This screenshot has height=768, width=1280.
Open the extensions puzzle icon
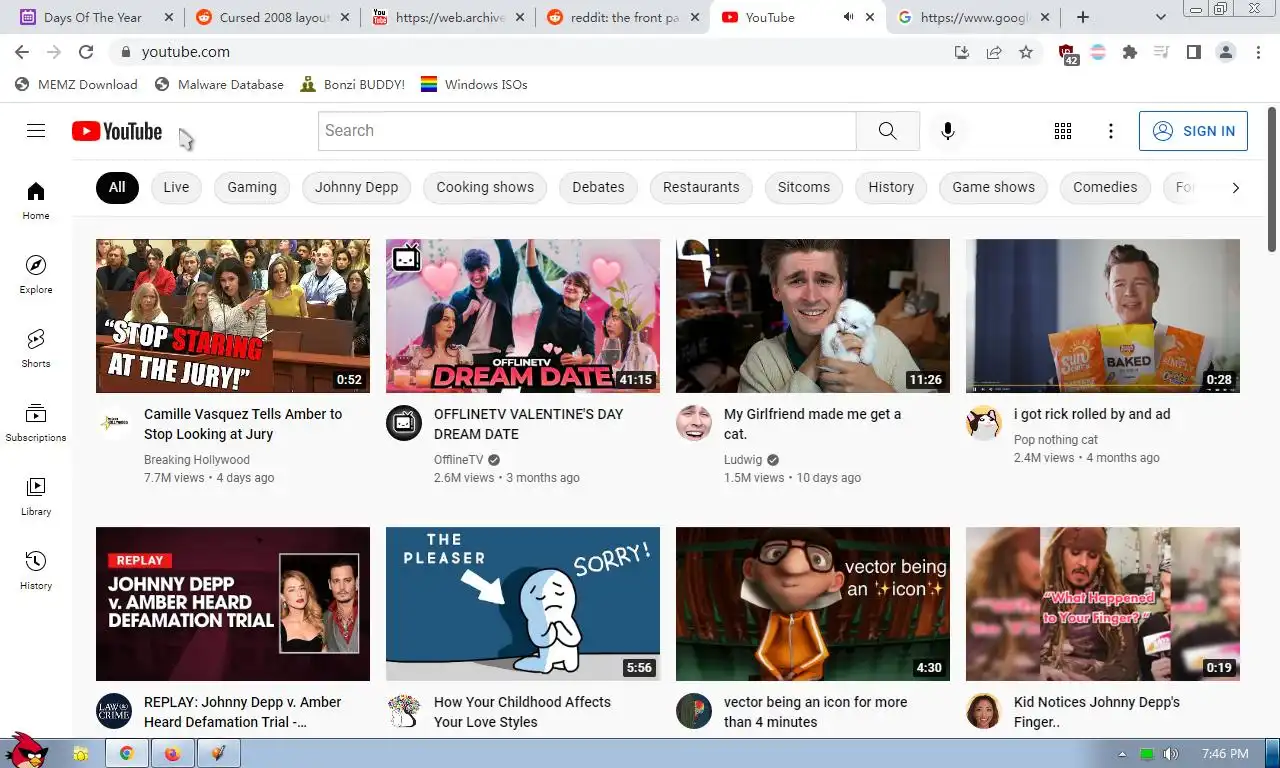point(1130,52)
